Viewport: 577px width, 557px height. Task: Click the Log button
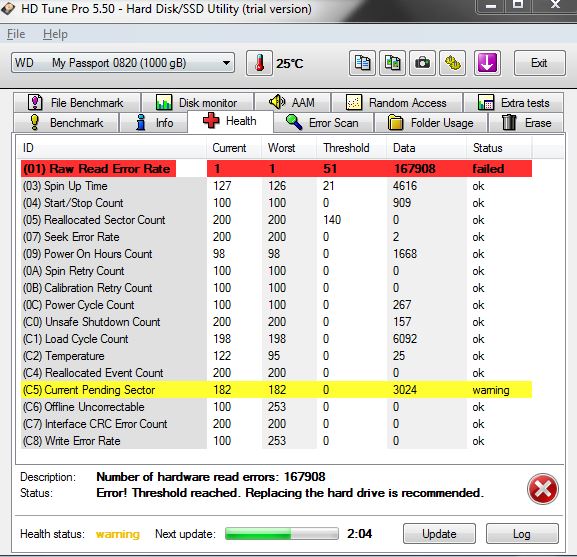[x=522, y=533]
